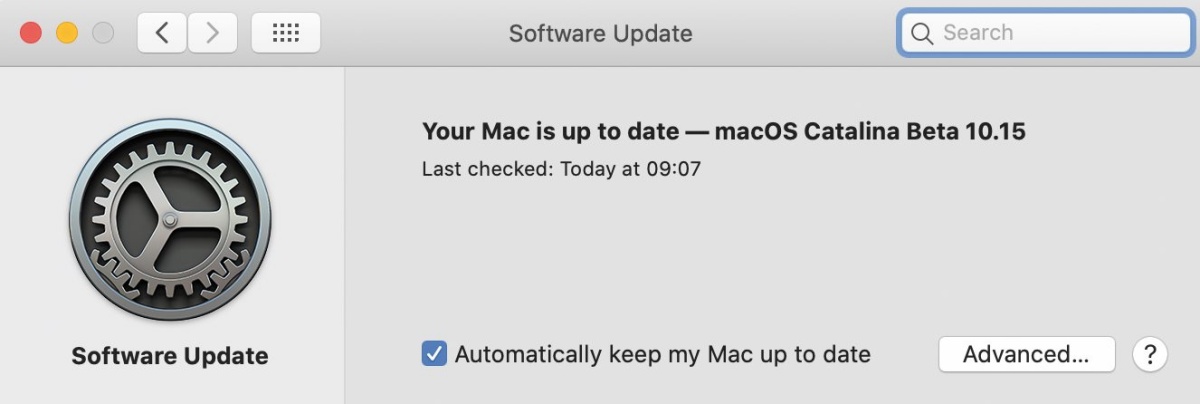Click the 'Software Update' window title
The width and height of the screenshot is (1200, 404).
[x=600, y=33]
